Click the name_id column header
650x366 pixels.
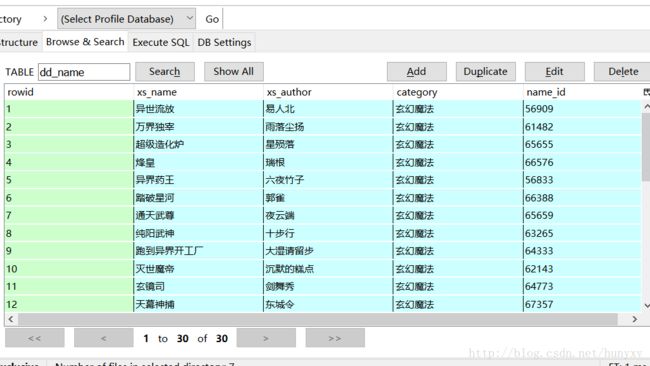coord(582,92)
